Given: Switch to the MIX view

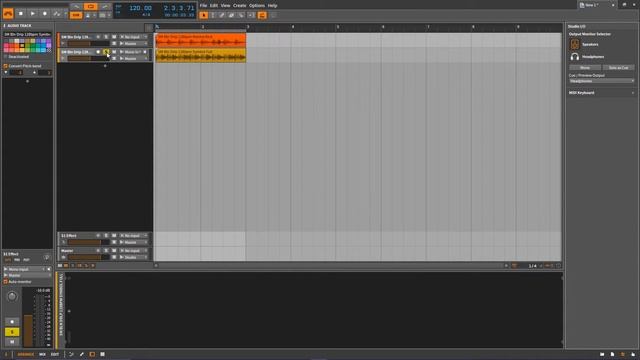Looking at the screenshot, I should pos(42,354).
